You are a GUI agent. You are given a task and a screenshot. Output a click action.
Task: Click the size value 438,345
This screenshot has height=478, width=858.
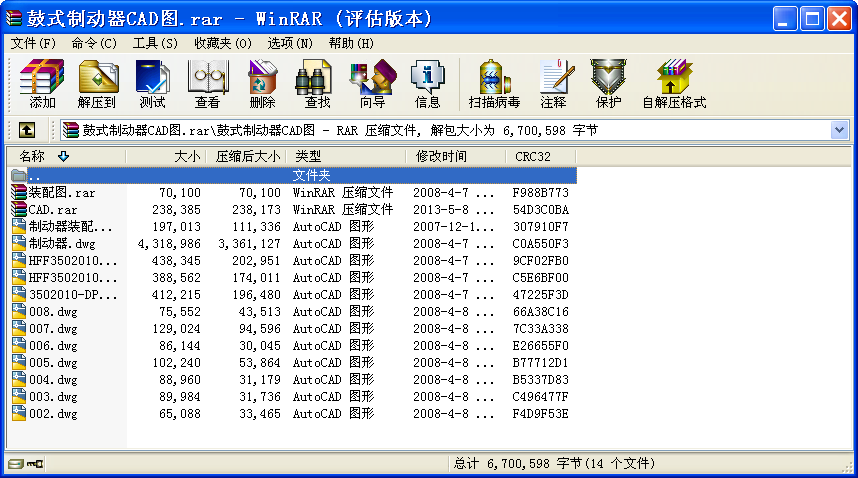(x=176, y=260)
